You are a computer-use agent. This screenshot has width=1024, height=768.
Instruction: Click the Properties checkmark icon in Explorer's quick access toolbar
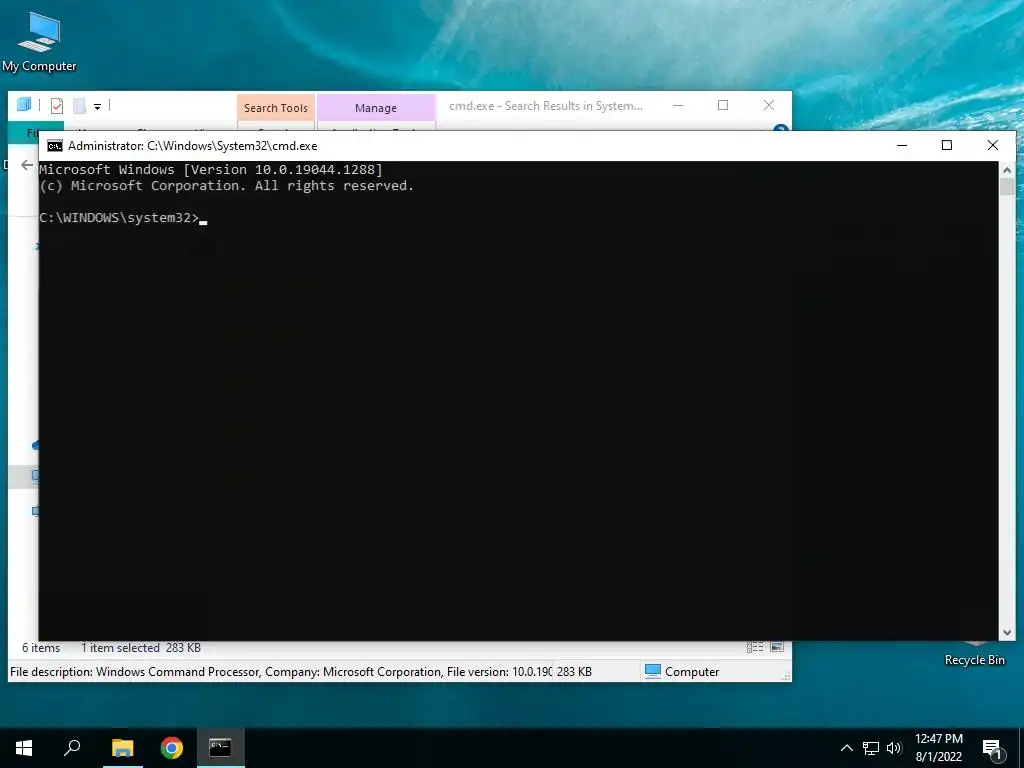(x=57, y=106)
